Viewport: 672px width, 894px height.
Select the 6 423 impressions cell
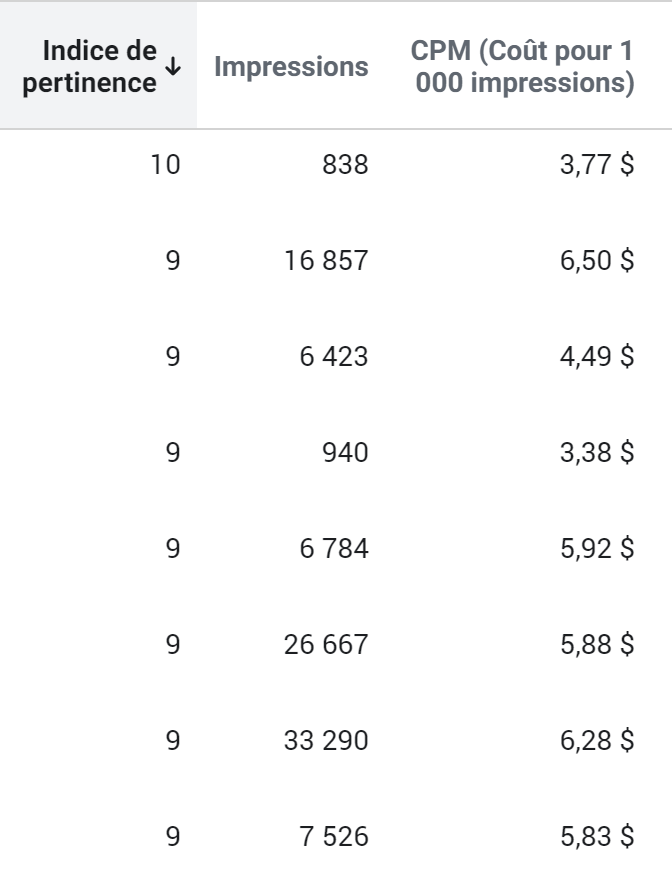[334, 357]
